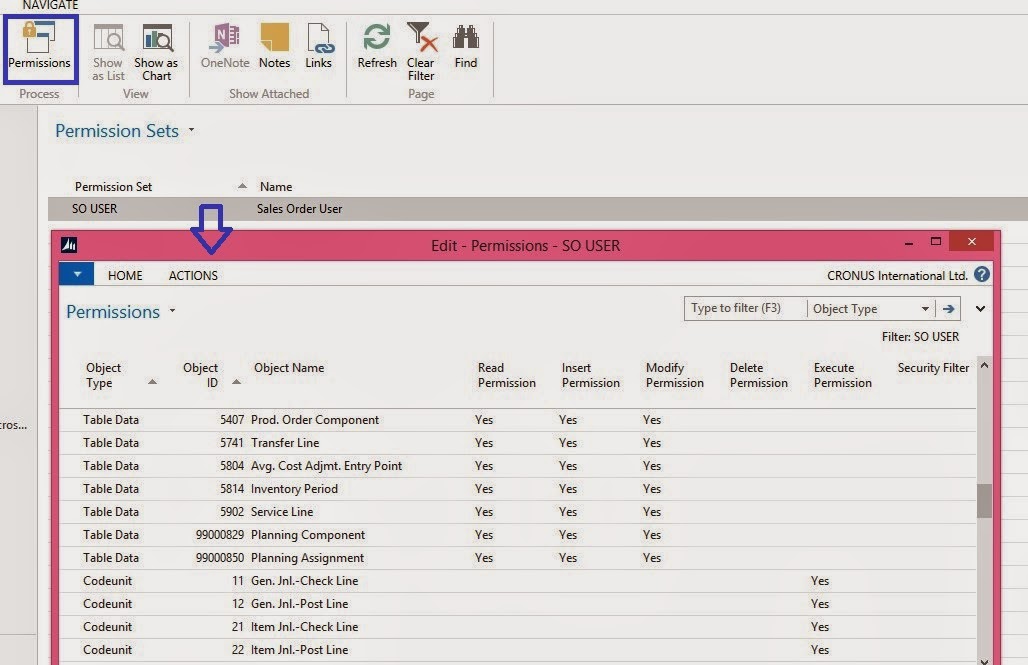The width and height of the screenshot is (1028, 665).
Task: Open the Notes icon
Action: coord(274,50)
